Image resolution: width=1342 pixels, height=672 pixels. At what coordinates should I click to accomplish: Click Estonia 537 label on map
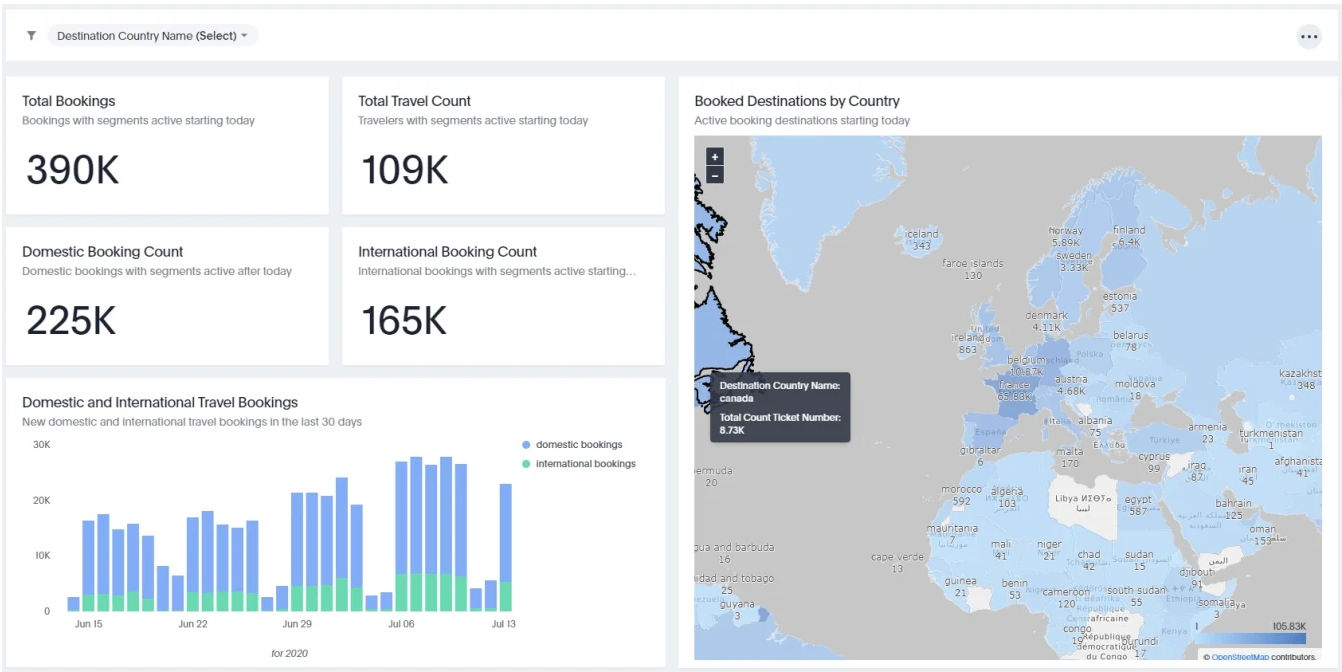pyautogui.click(x=1120, y=302)
